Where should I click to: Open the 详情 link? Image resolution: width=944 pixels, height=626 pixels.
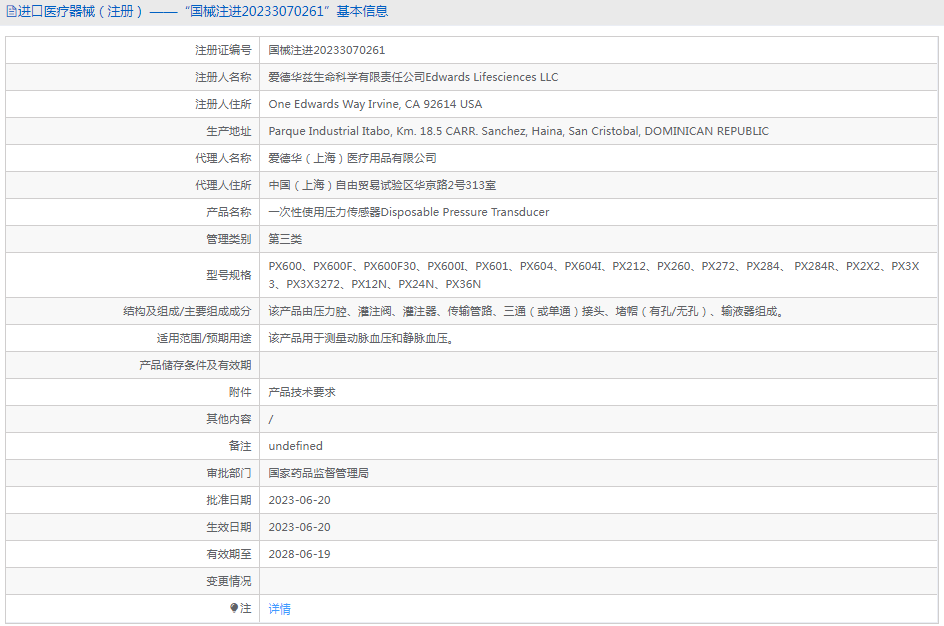tap(279, 609)
